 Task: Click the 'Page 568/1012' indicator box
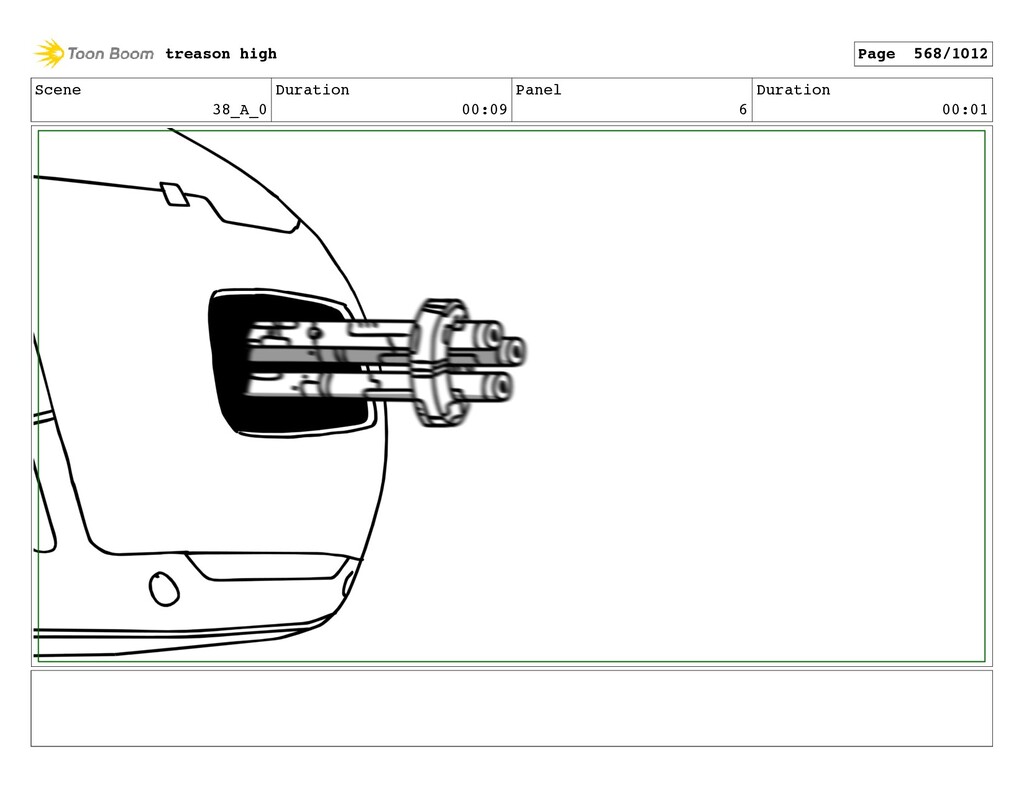[923, 54]
